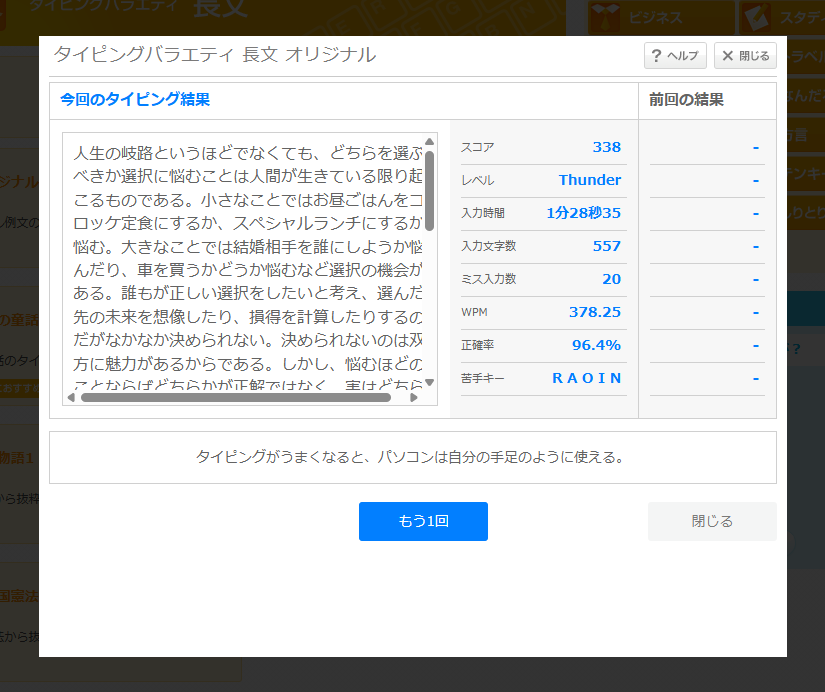Click inside the typed passage text area

(245, 260)
